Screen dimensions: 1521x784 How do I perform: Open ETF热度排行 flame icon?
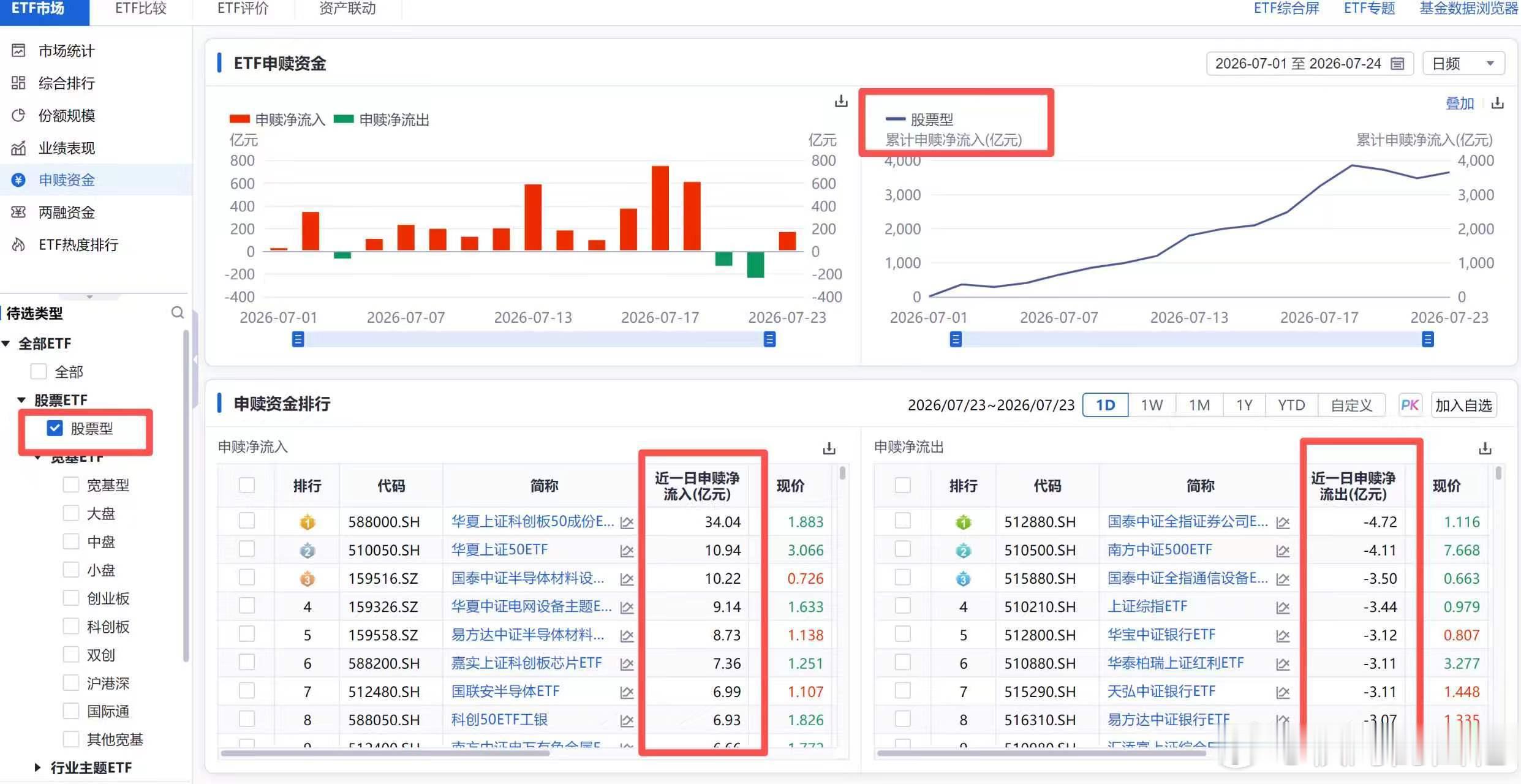[x=18, y=244]
